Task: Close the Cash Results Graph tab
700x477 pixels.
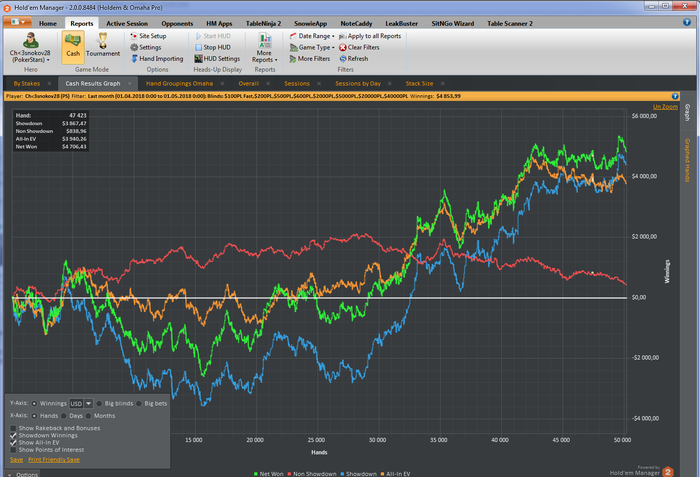Action: (130, 84)
